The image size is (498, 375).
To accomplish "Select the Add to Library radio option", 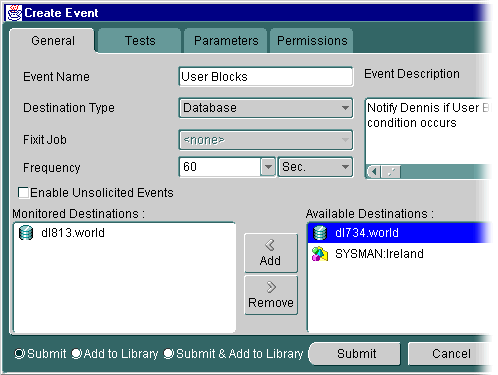I will coord(76,354).
